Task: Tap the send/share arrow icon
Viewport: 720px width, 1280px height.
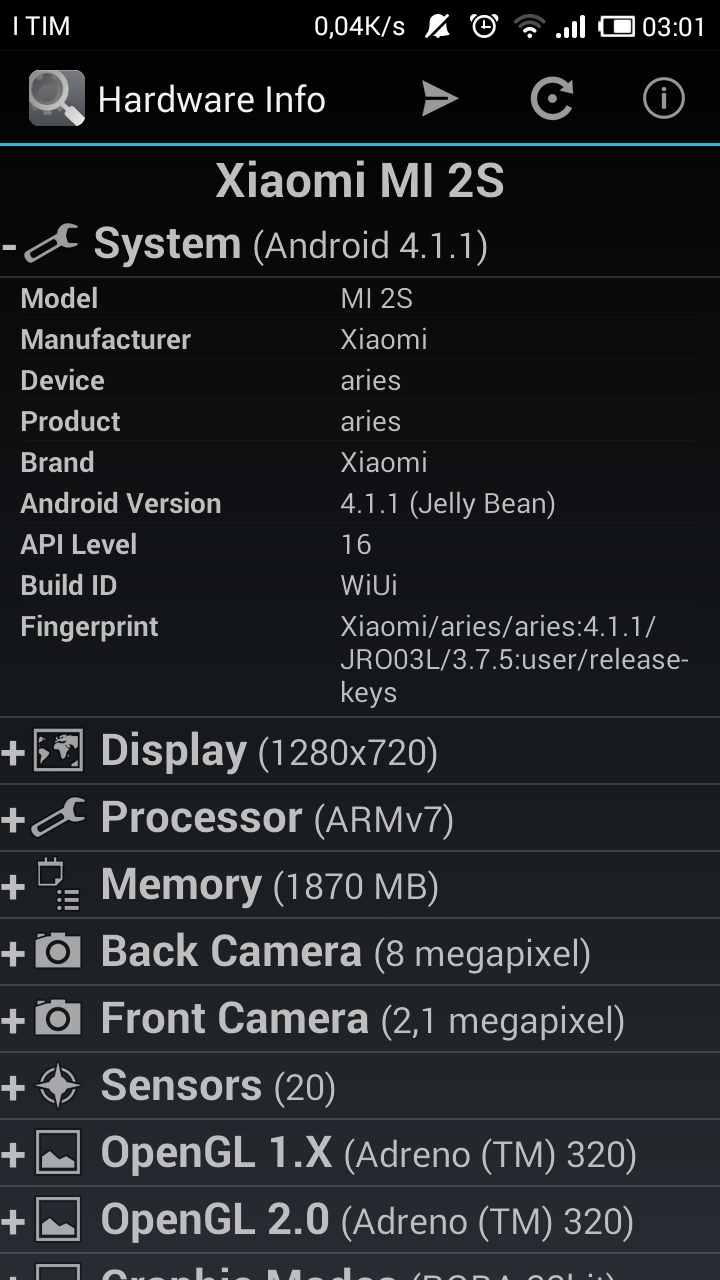Action: [x=439, y=99]
